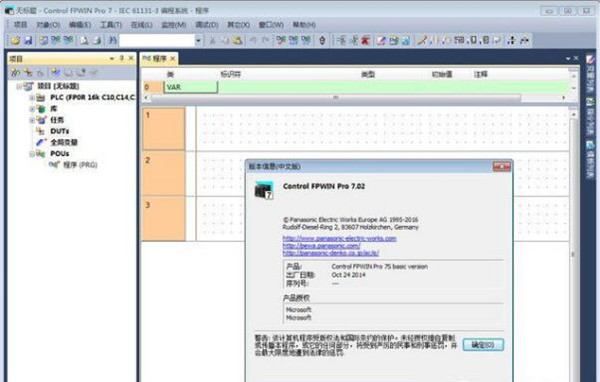Viewport: 600px width, 382px height.
Task: Expand the 库 library node
Action: click(33, 109)
